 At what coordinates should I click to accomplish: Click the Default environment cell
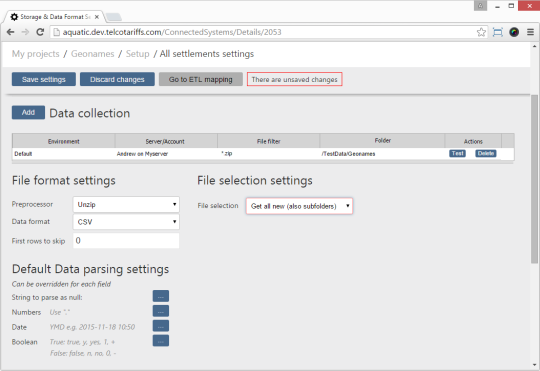[64, 154]
